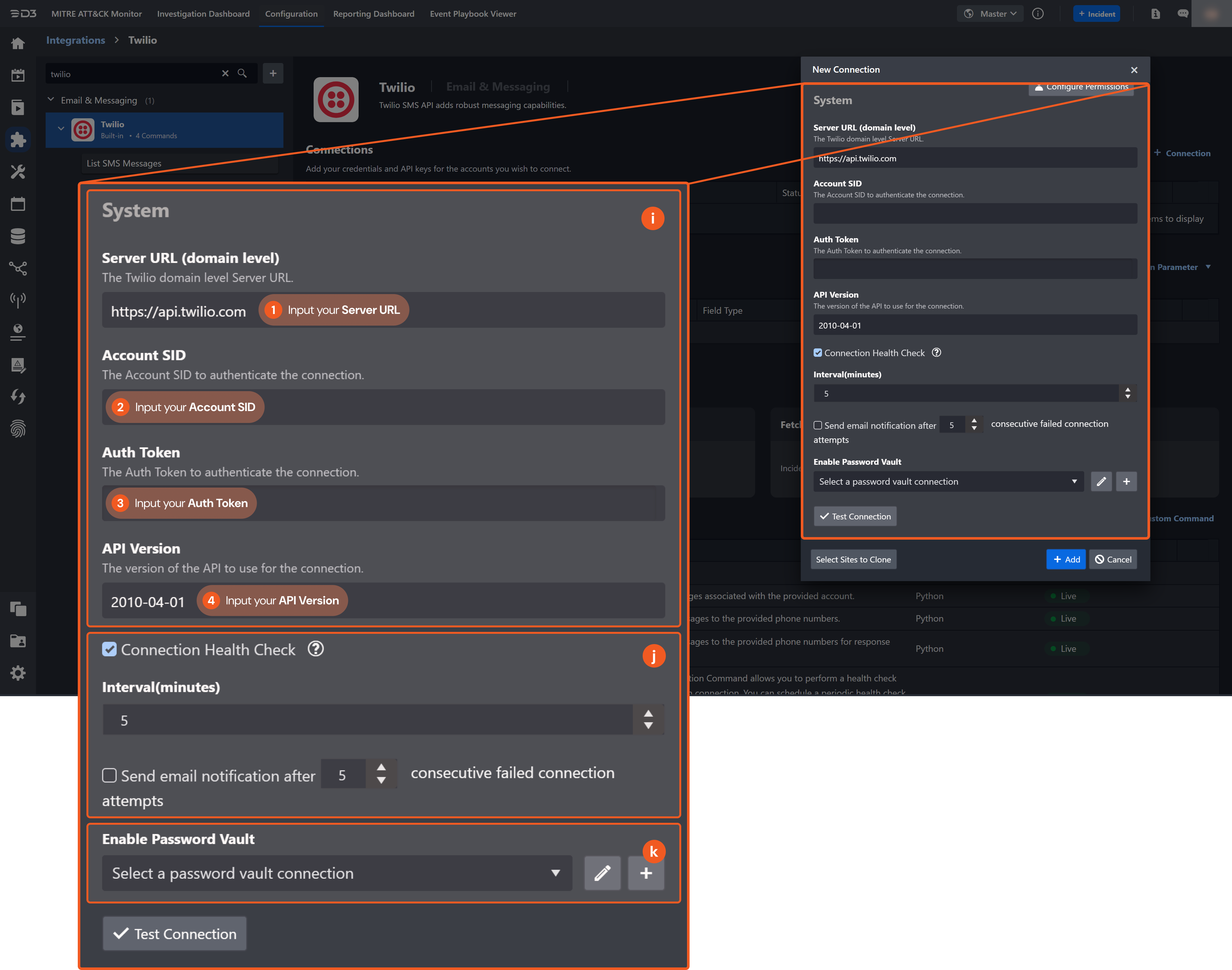This screenshot has height=970, width=1232.
Task: Open the chat messages icon in top bar
Action: pyautogui.click(x=1183, y=13)
